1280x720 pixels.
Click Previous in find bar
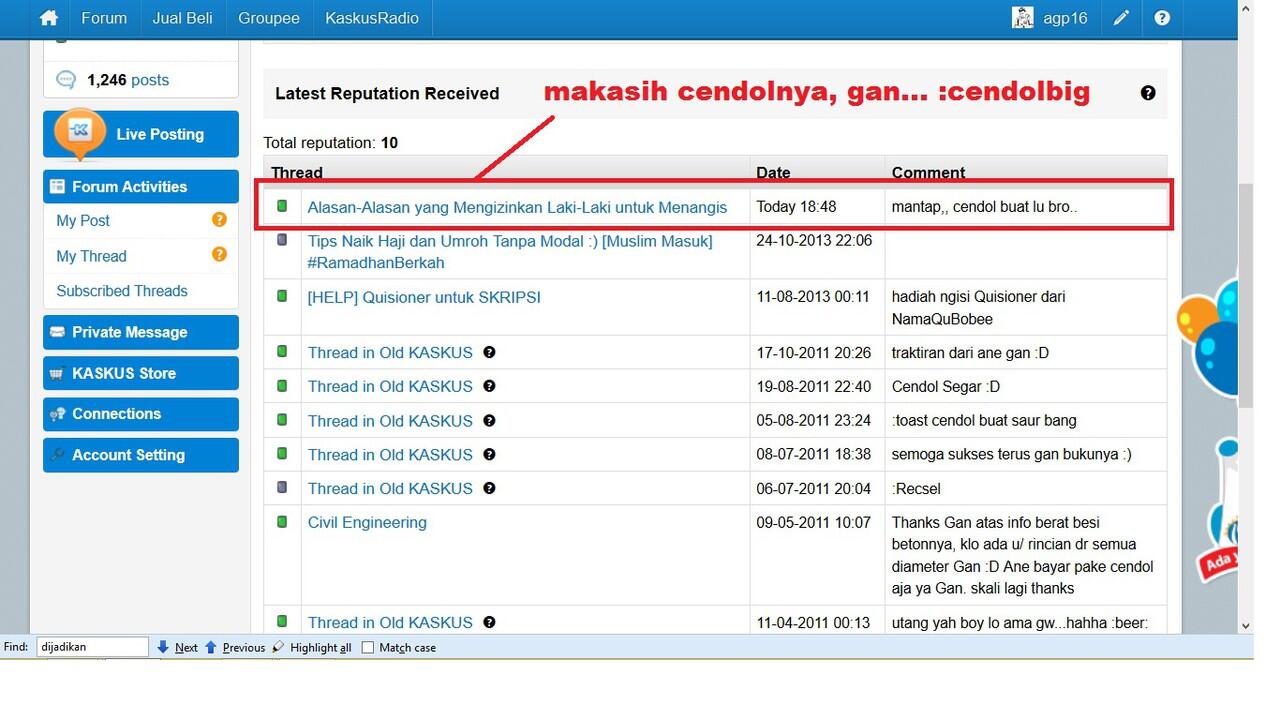coord(244,647)
